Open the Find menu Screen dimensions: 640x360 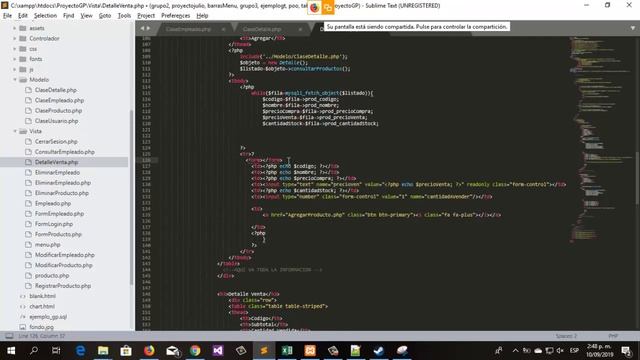click(x=69, y=16)
